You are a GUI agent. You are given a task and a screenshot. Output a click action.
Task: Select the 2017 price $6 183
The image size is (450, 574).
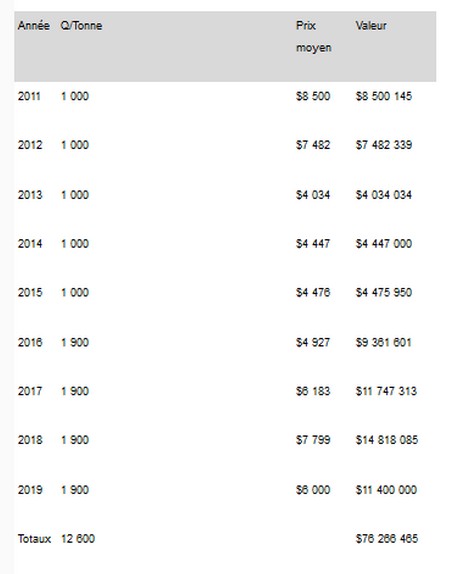(x=313, y=391)
